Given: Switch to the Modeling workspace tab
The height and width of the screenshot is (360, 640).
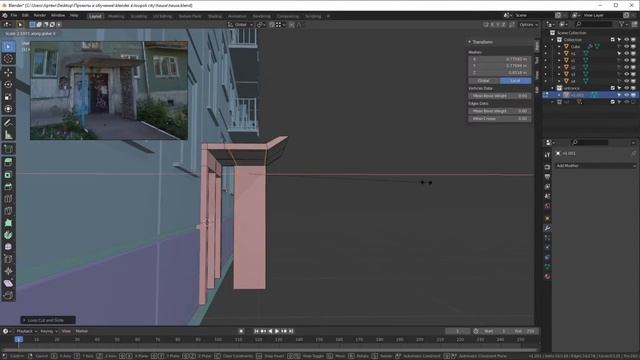Looking at the screenshot, I should click(x=116, y=16).
